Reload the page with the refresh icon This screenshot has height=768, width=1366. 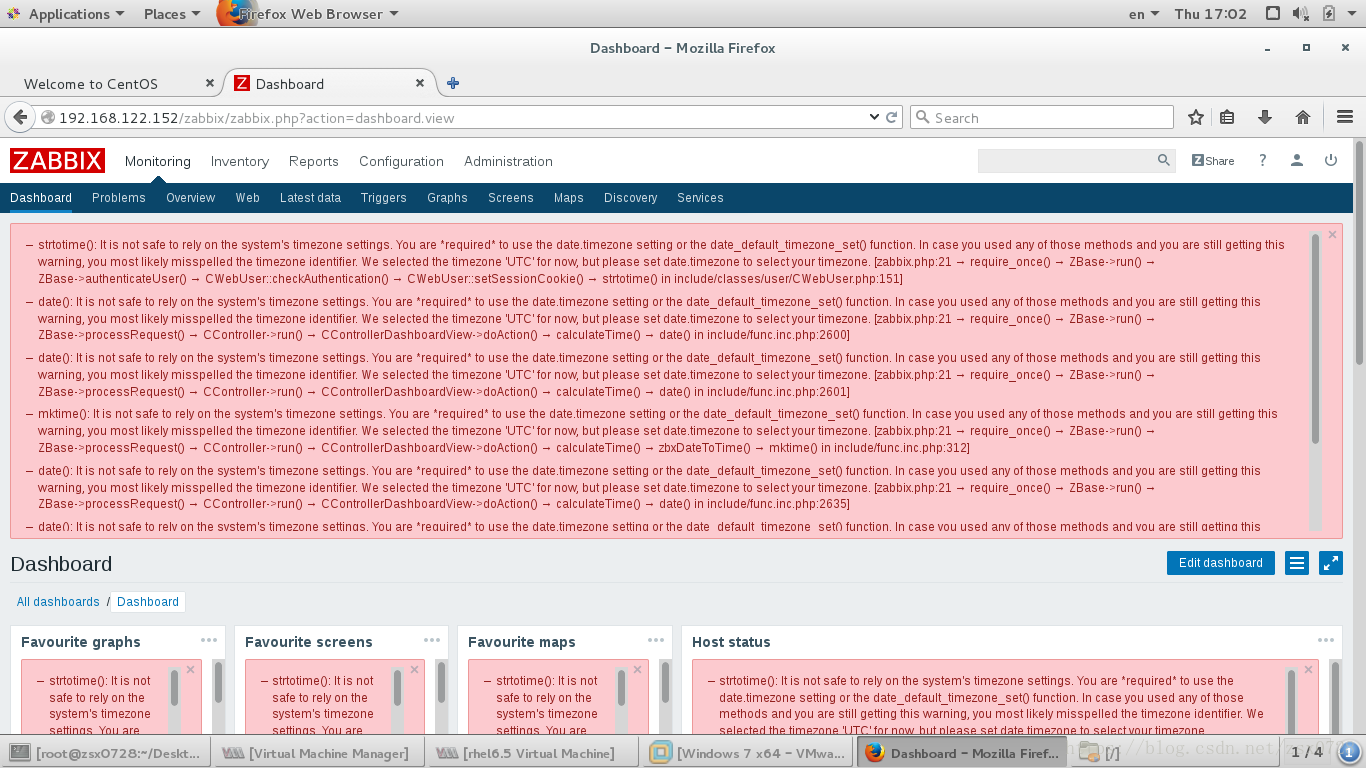(x=892, y=117)
